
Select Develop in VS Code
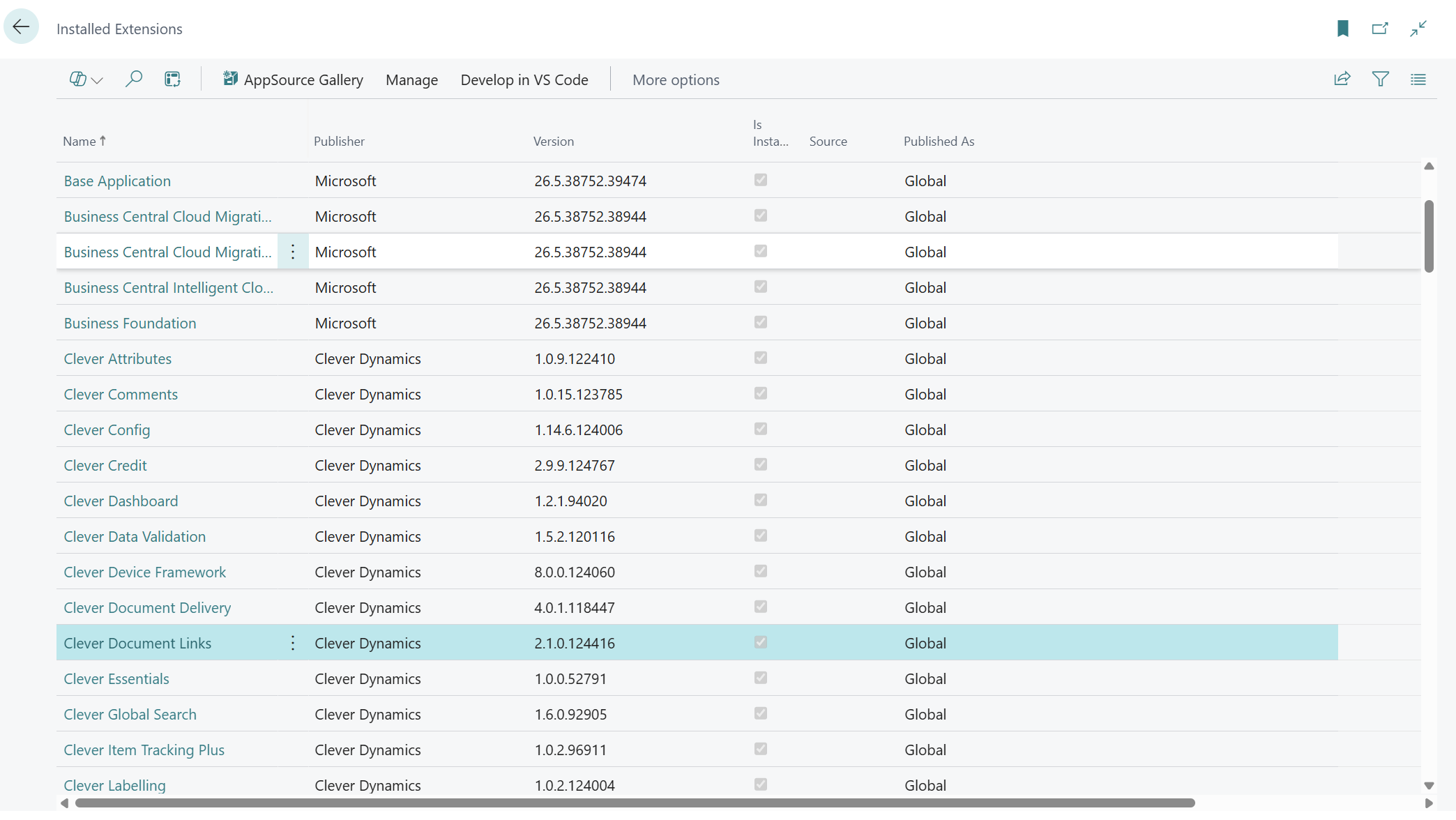tap(524, 79)
